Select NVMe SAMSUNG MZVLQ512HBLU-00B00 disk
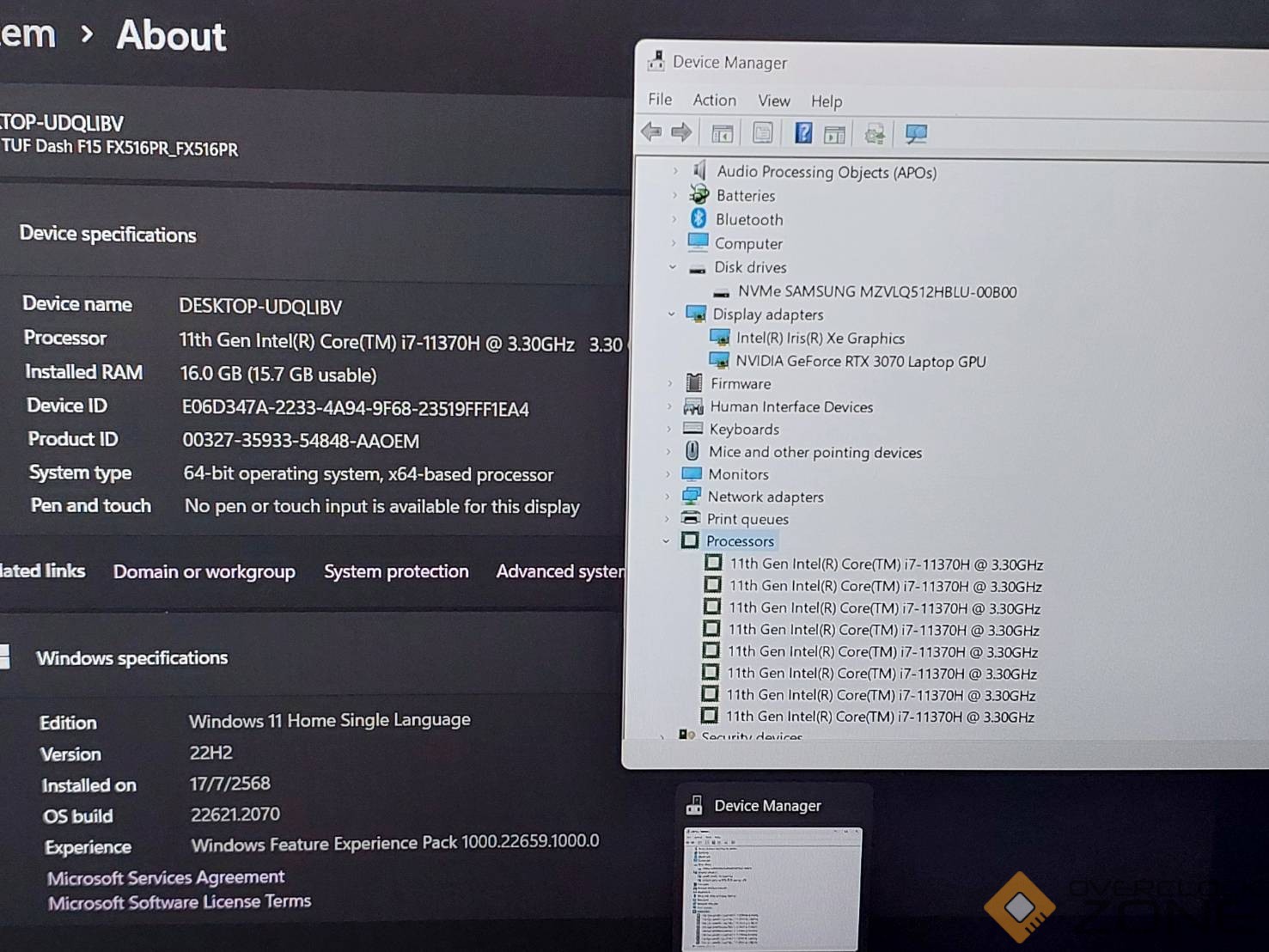Screen dimensions: 1269x952 point(877,292)
